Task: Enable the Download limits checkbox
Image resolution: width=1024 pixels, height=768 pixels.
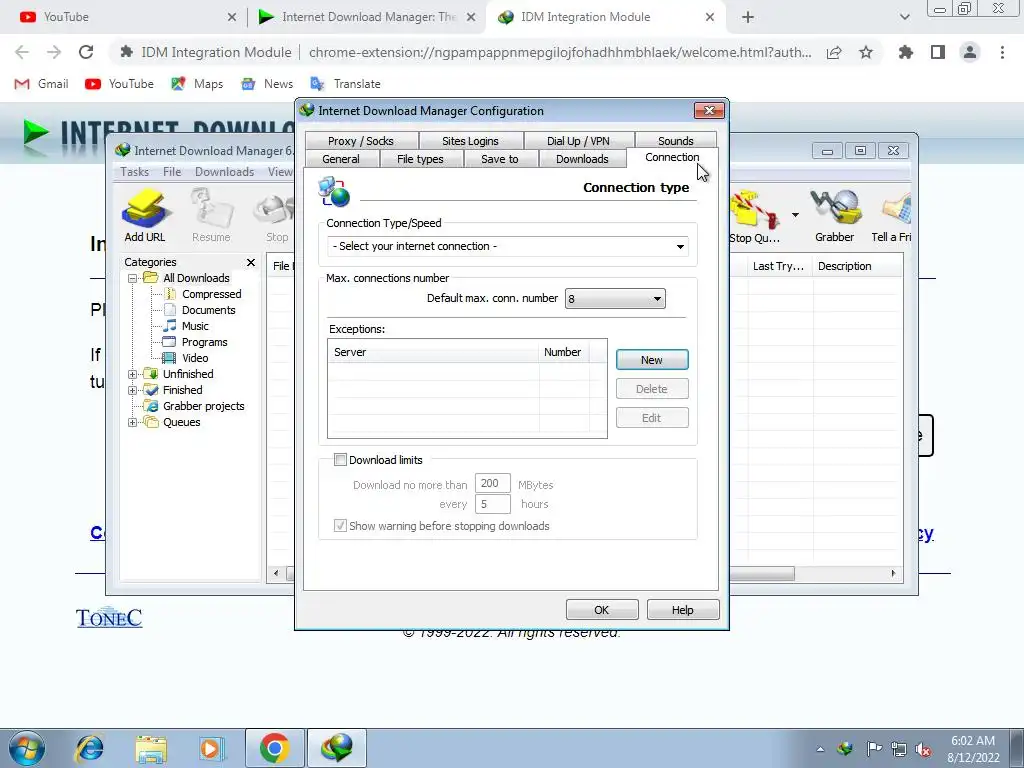Action: pyautogui.click(x=340, y=460)
